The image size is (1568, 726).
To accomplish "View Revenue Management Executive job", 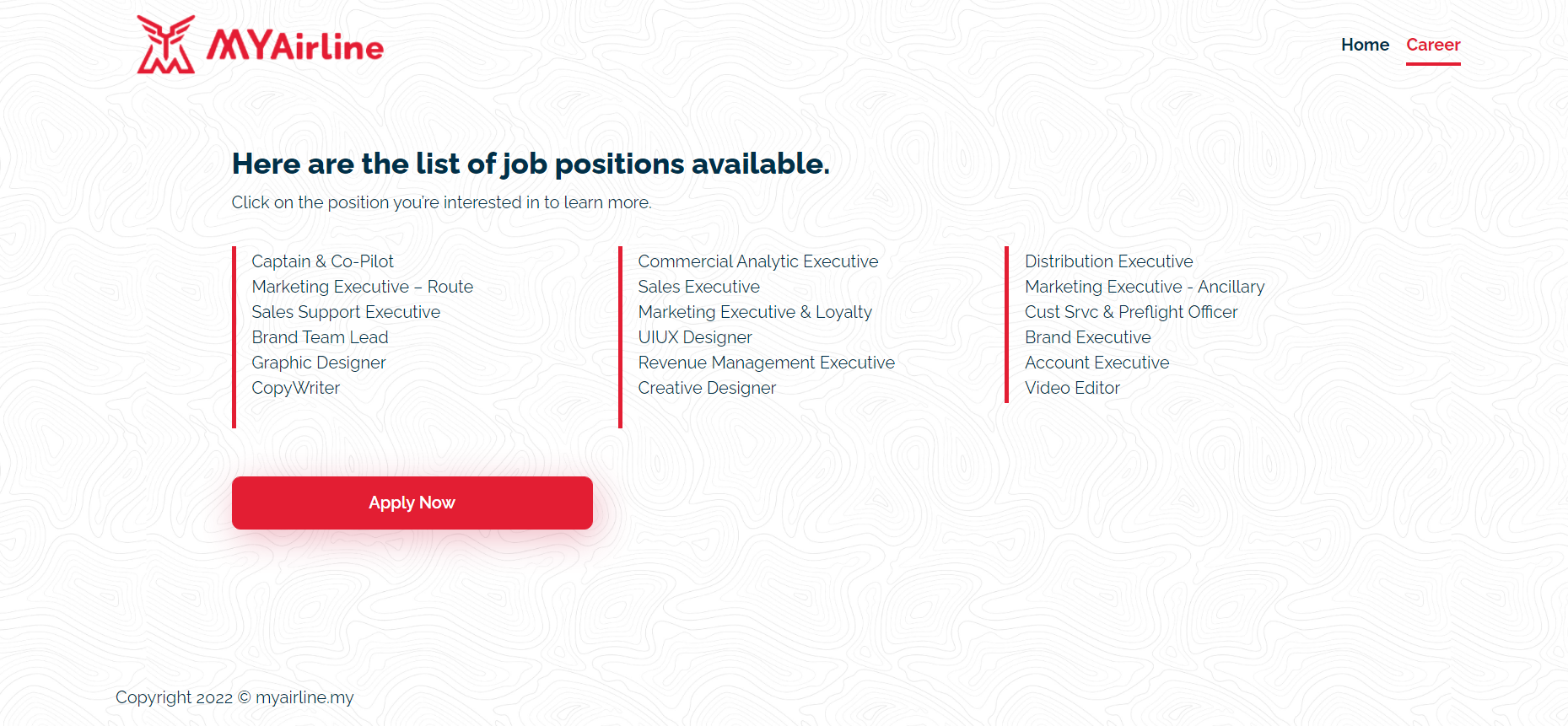I will [766, 363].
